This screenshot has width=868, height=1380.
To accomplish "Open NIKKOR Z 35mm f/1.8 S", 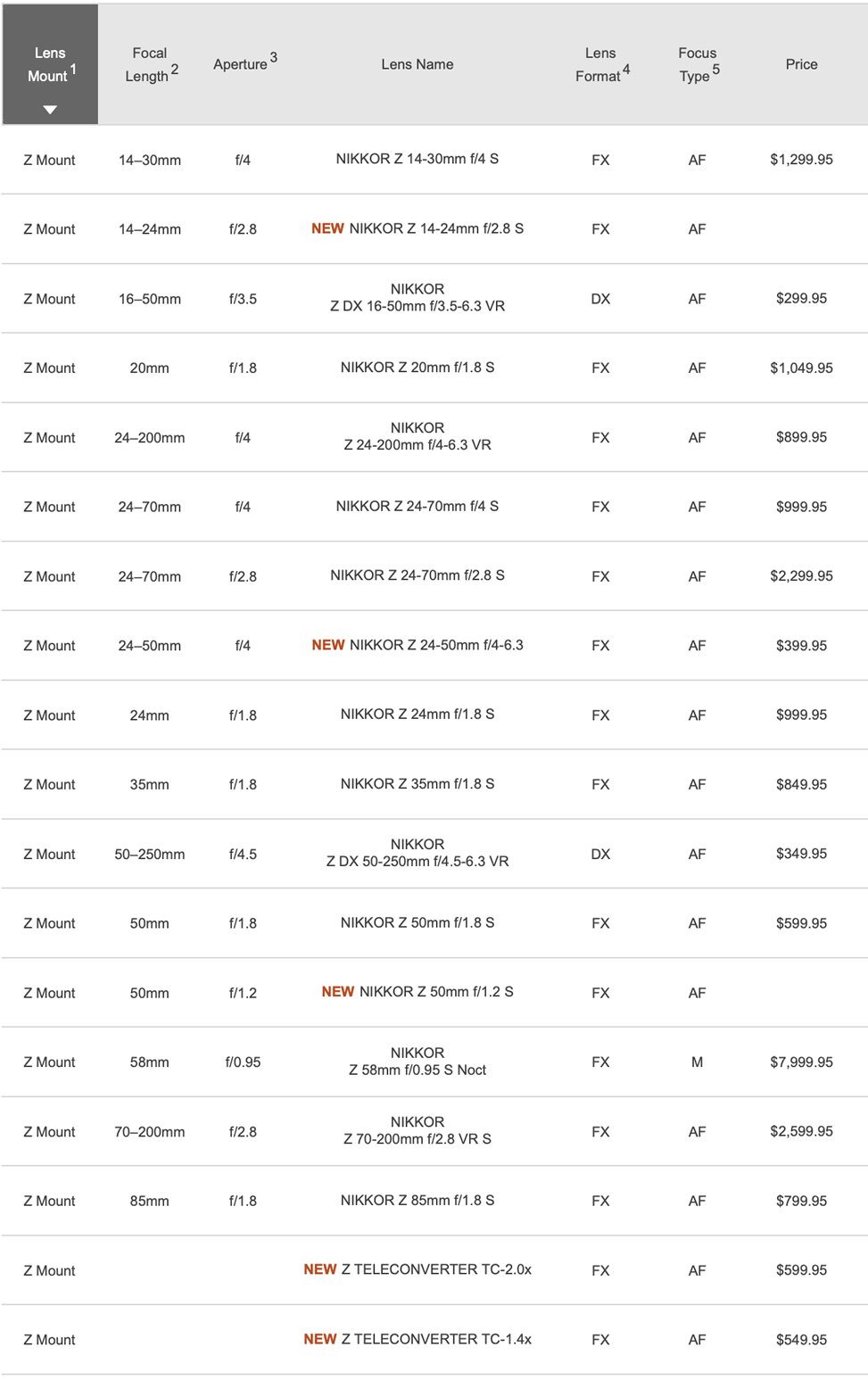I will (417, 783).
